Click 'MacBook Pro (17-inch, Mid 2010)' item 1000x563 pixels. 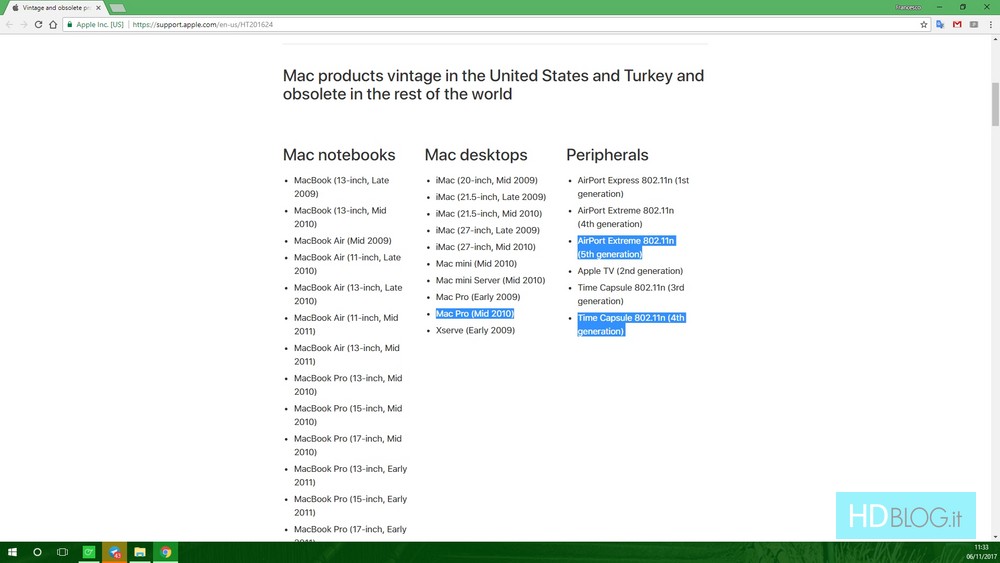[348, 445]
